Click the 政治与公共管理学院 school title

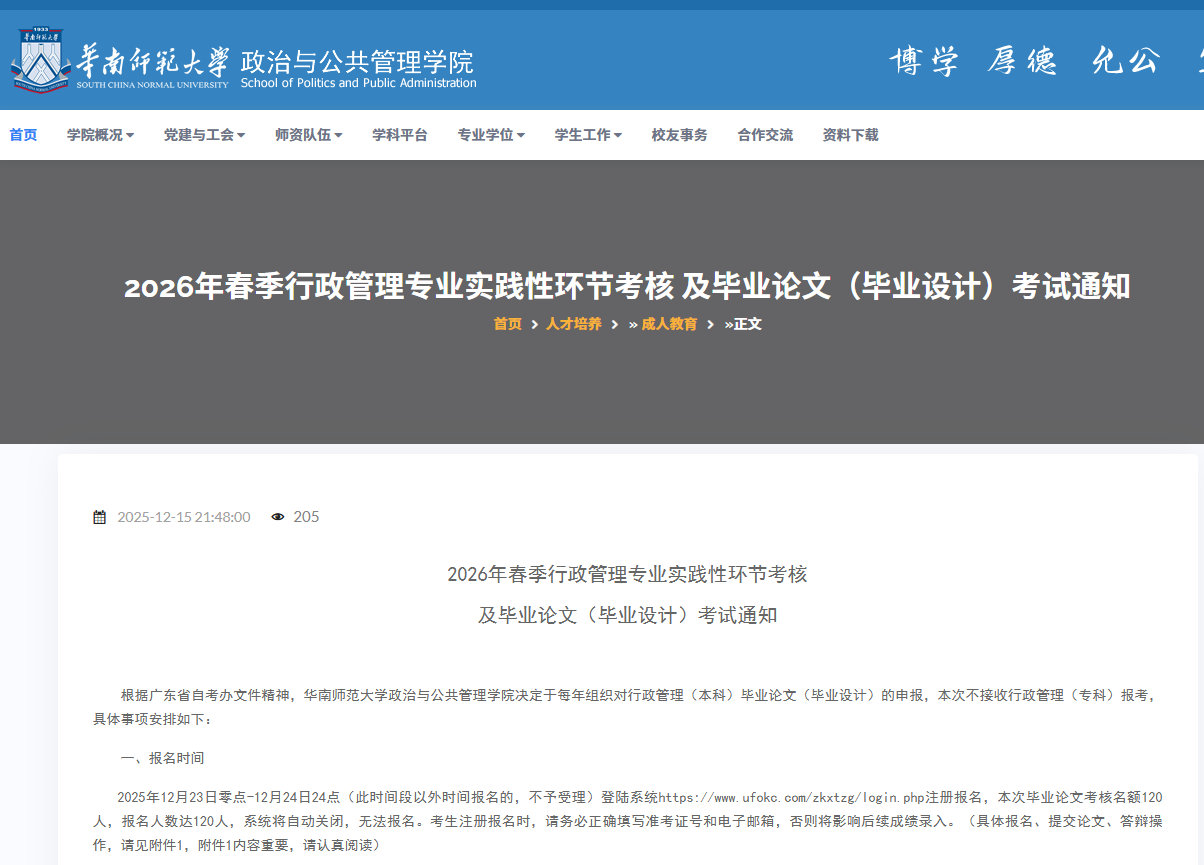357,61
